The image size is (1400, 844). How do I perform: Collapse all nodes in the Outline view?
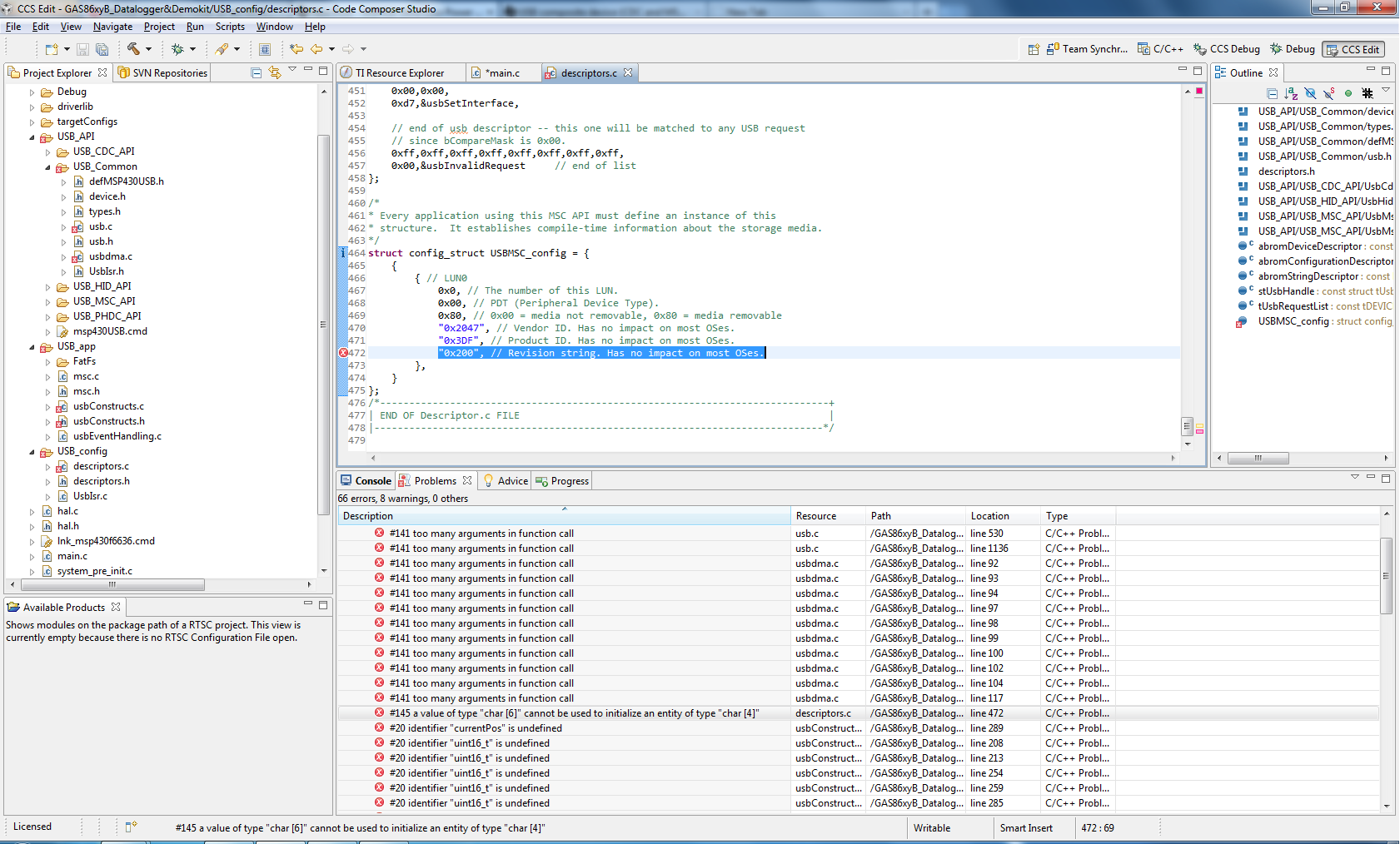coord(1273,93)
